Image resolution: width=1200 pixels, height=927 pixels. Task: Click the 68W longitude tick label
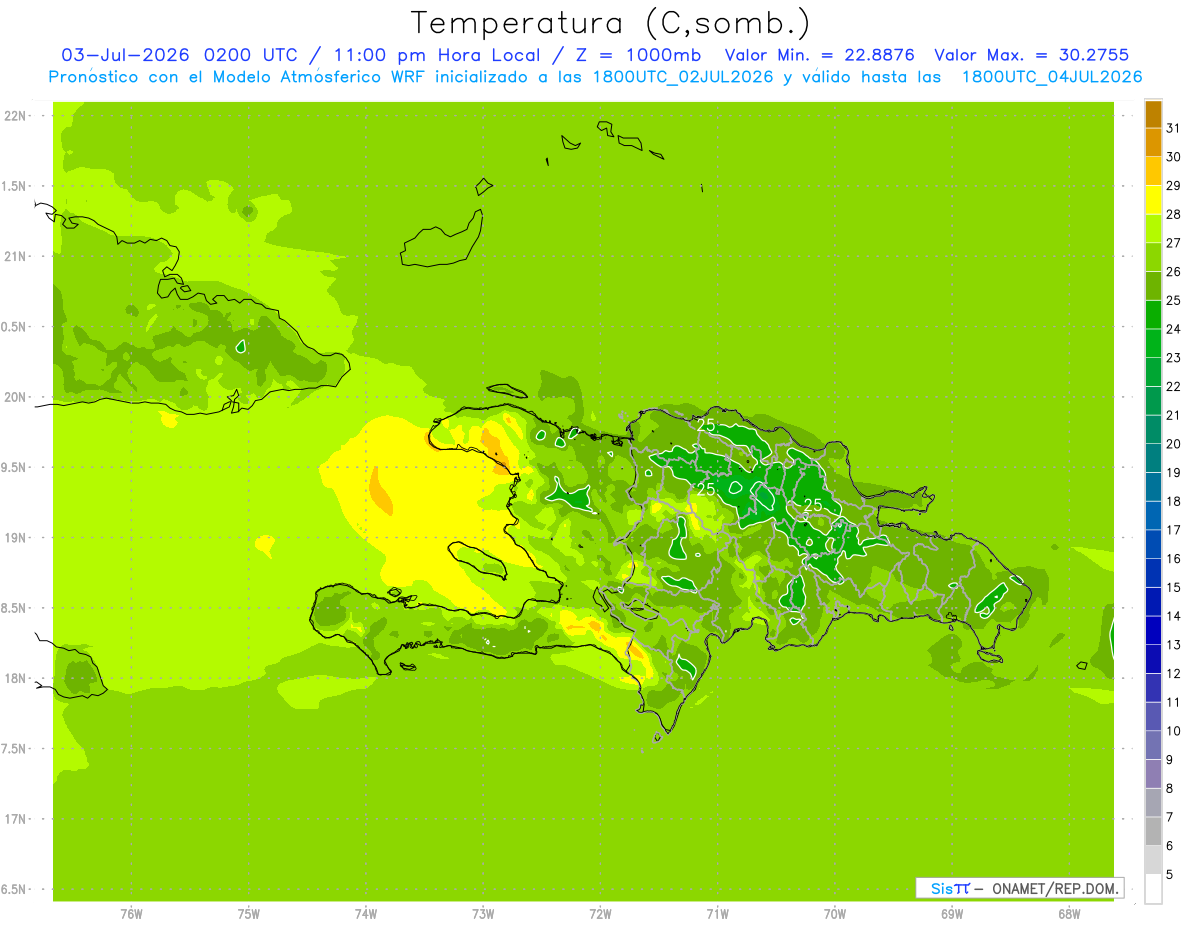[1069, 914]
